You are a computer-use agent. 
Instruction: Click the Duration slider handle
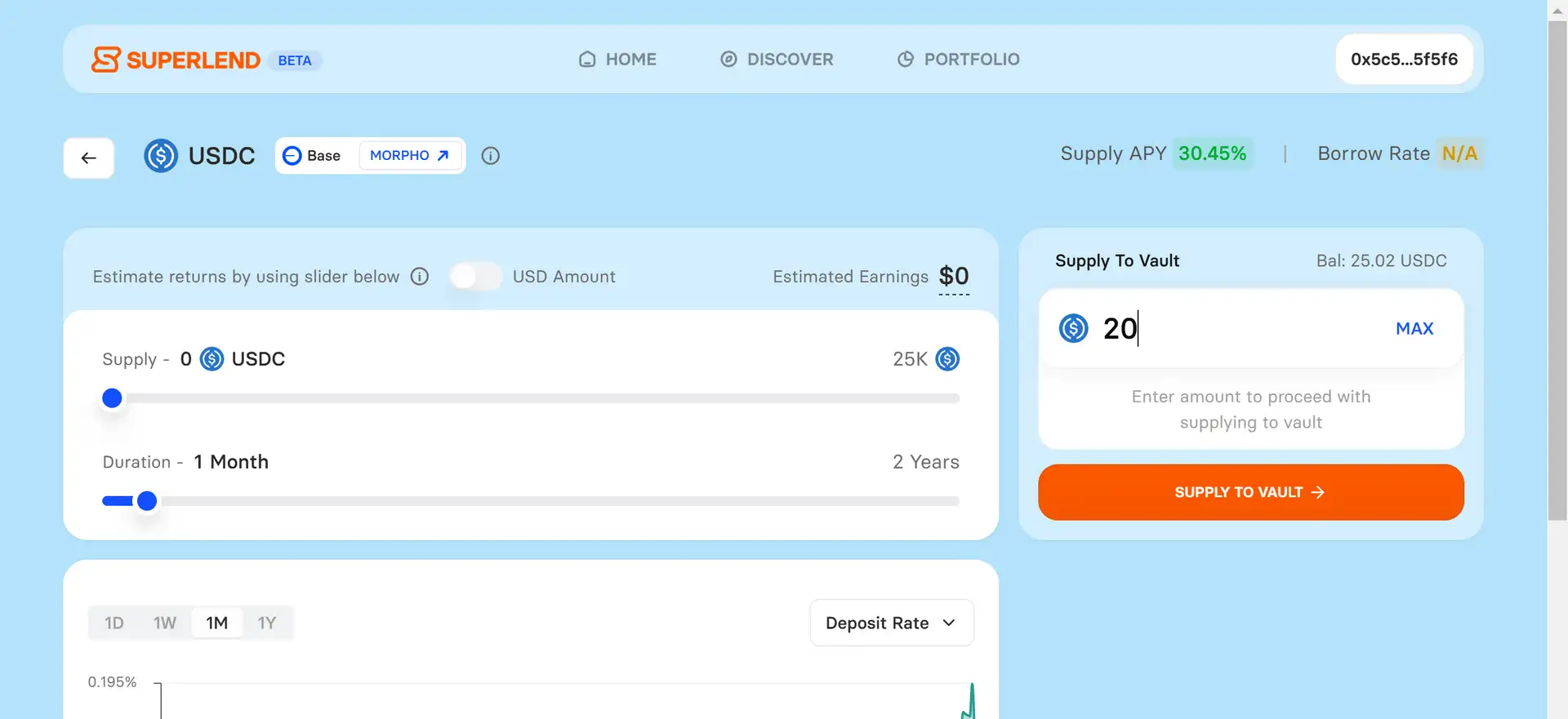click(x=147, y=501)
